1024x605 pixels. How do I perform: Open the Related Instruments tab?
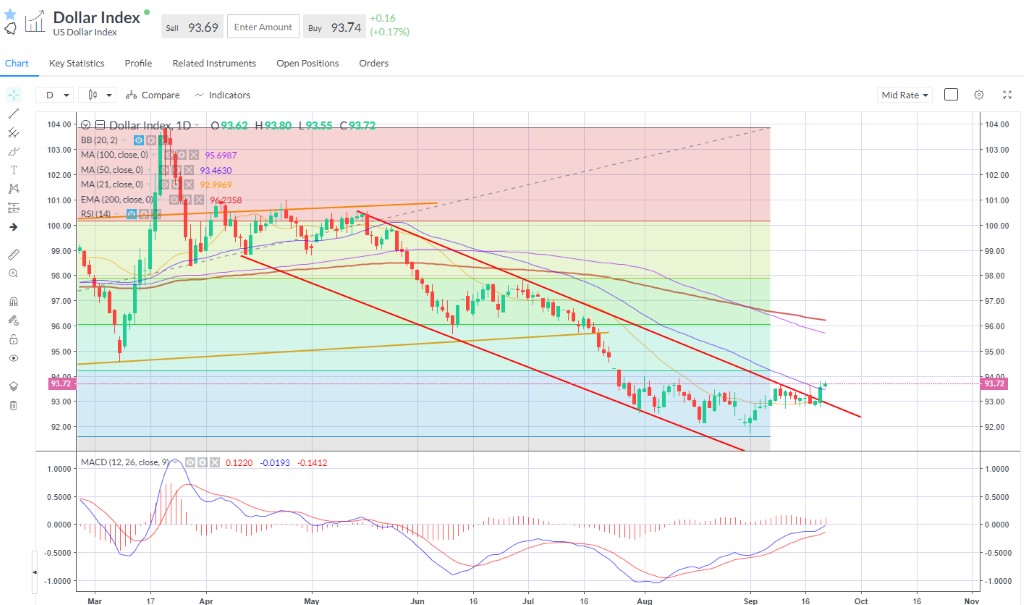click(x=214, y=63)
